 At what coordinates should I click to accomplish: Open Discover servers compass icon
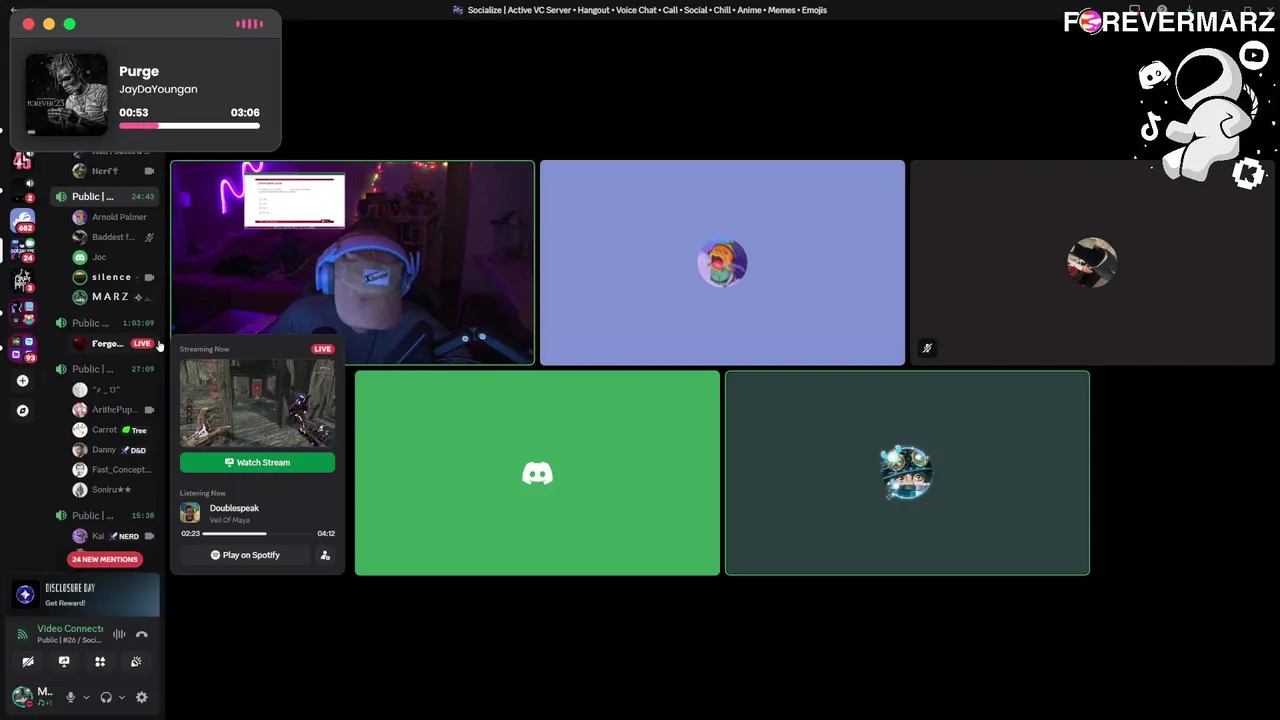23,411
